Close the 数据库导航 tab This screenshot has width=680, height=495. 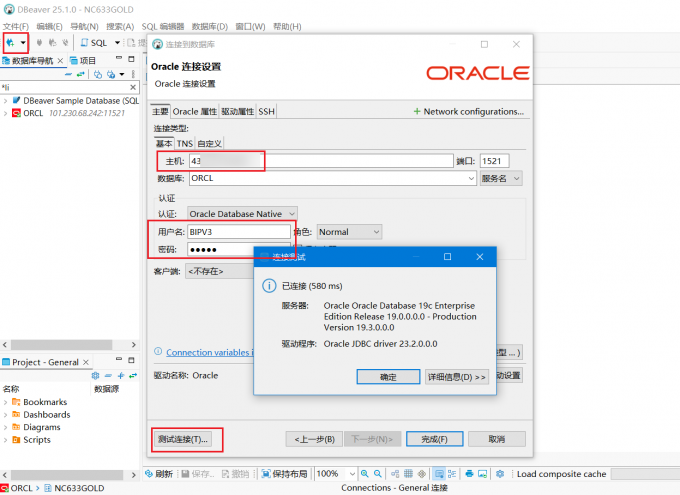tap(60, 61)
